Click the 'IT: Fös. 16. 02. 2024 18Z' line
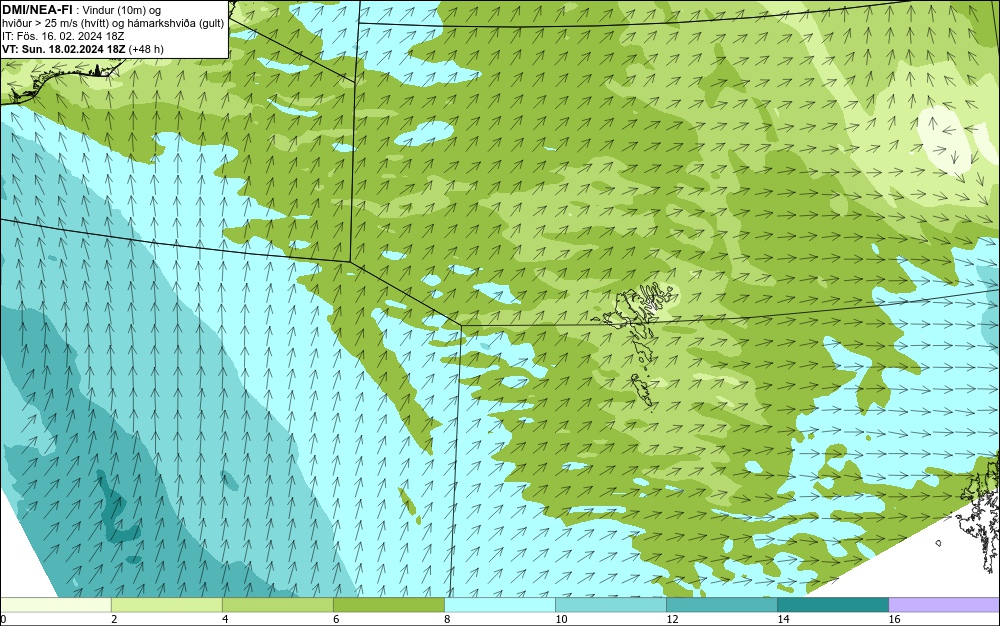 tap(63, 36)
